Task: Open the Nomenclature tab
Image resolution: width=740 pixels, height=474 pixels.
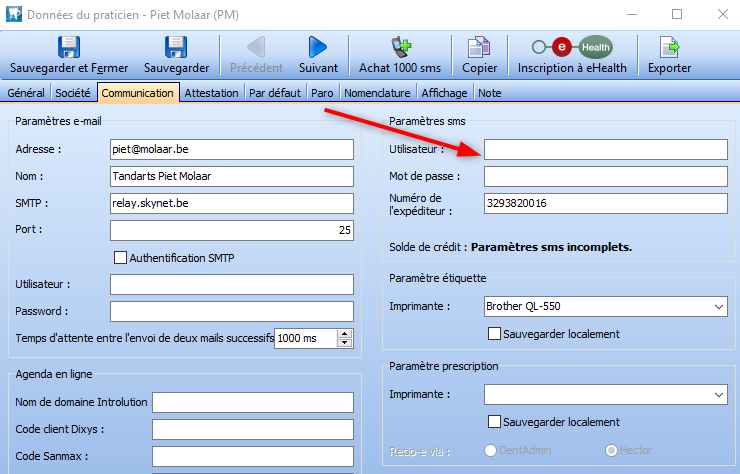Action: (x=377, y=93)
